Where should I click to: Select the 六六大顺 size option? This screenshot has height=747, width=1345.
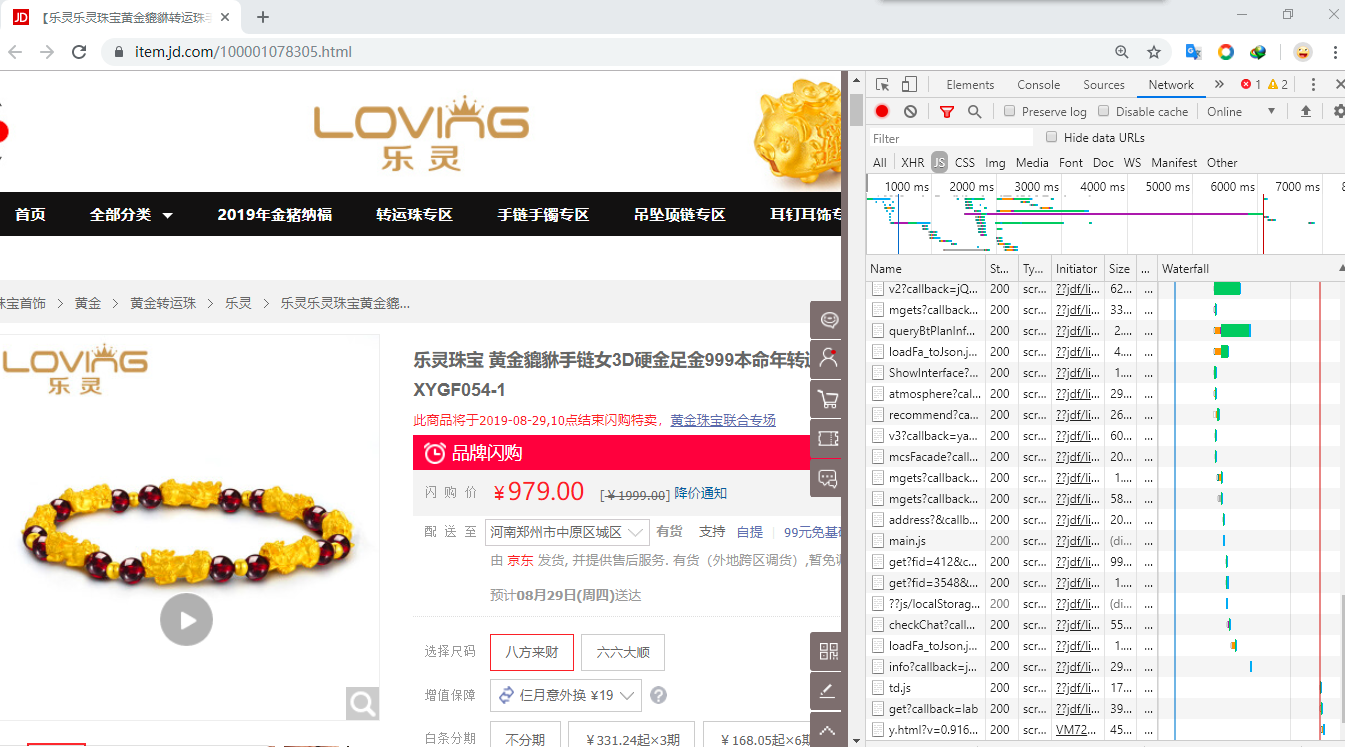623,652
